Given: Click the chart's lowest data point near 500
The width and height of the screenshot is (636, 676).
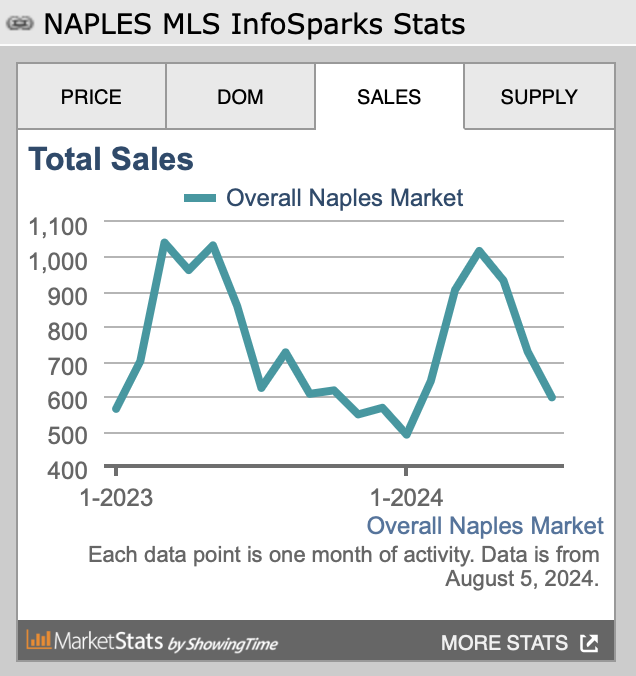Looking at the screenshot, I should pyautogui.click(x=407, y=434).
